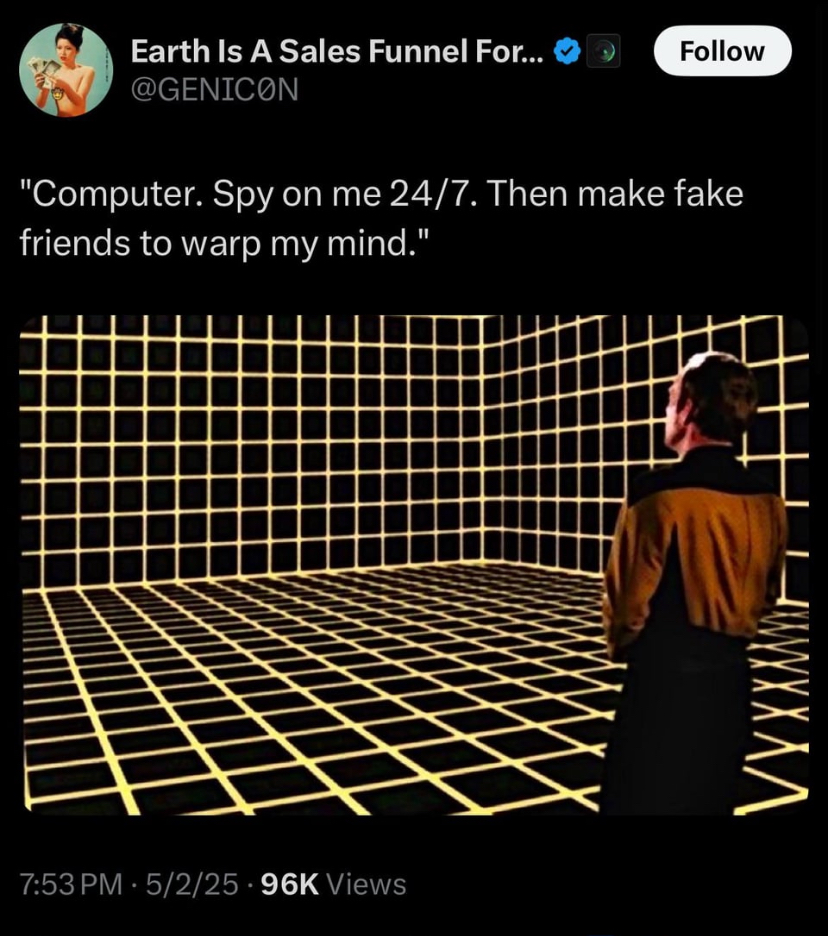Click the "Views" label

(x=367, y=884)
